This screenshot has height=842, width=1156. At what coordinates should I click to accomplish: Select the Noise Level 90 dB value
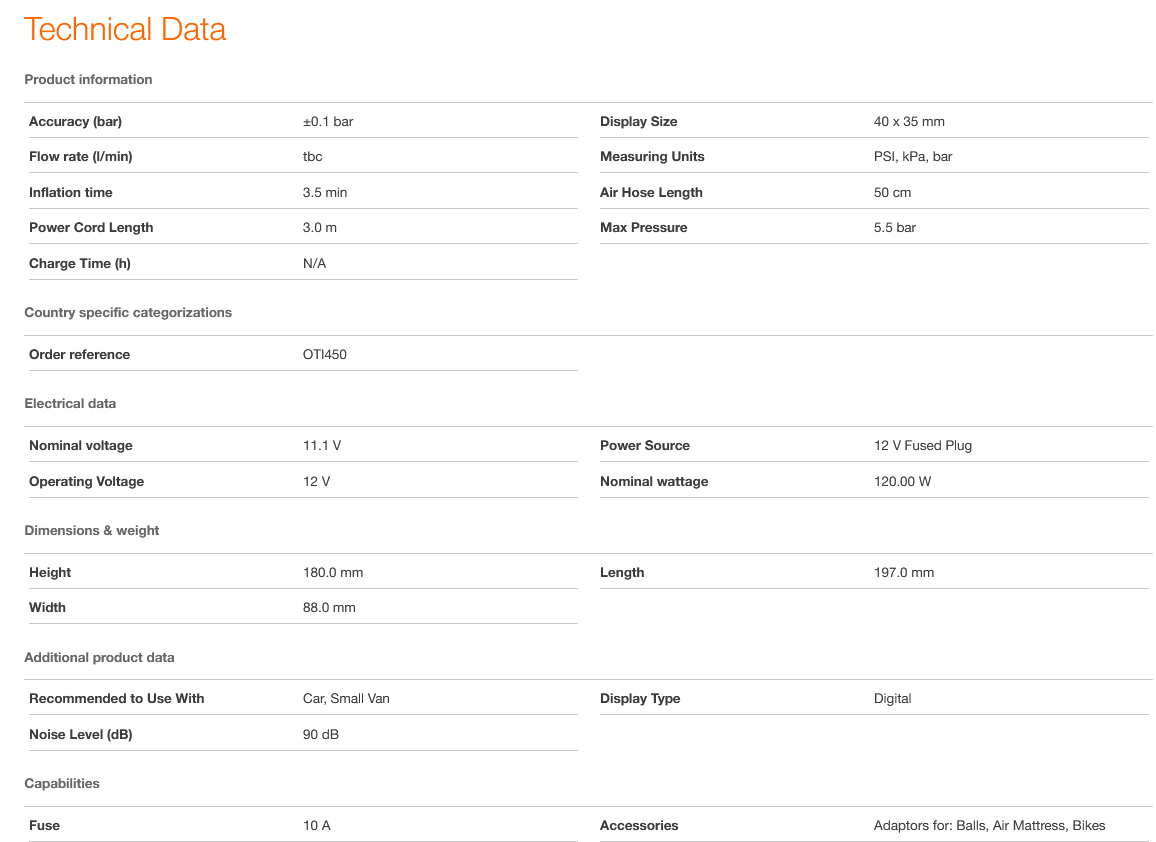(x=321, y=734)
